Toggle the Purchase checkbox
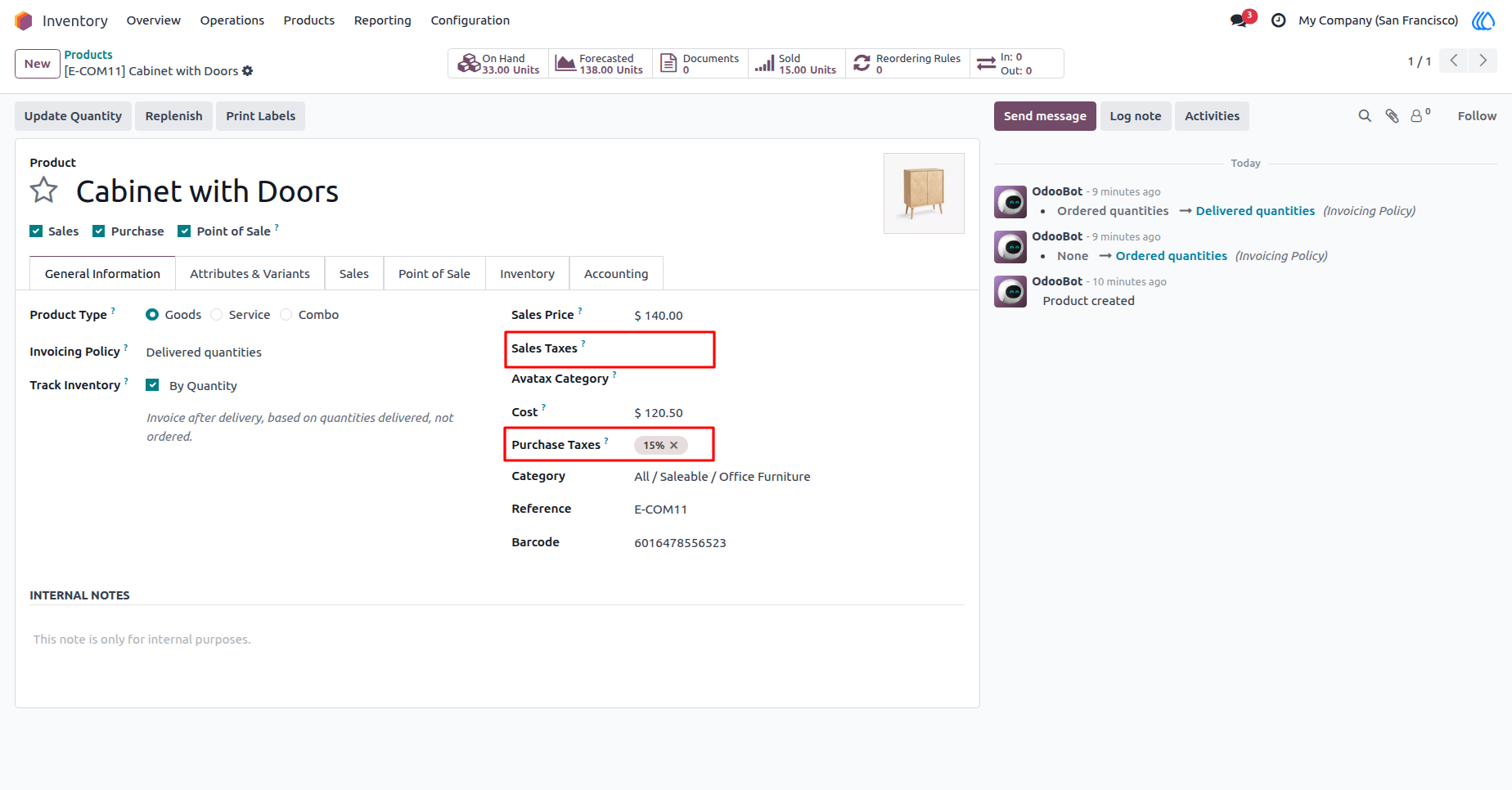Viewport: 1512px width, 790px height. (x=99, y=231)
